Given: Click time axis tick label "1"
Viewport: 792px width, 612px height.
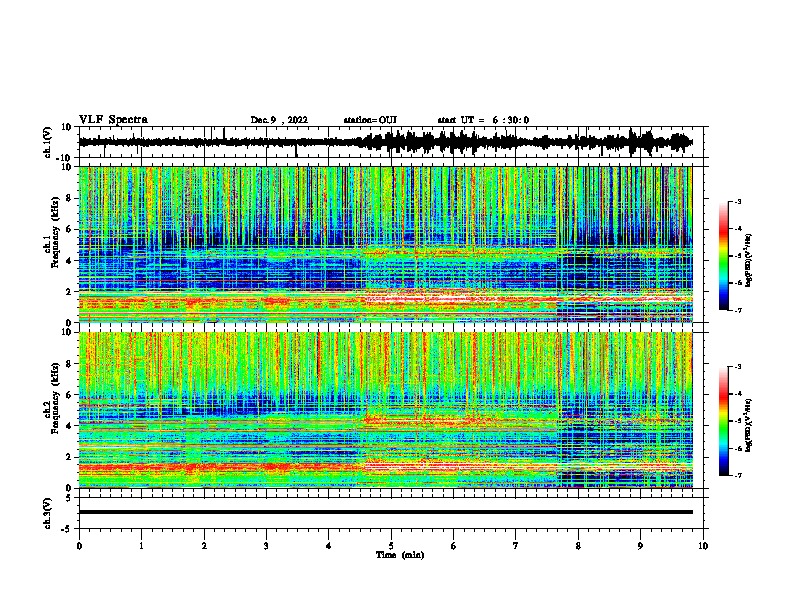Looking at the screenshot, I should click(x=141, y=546).
